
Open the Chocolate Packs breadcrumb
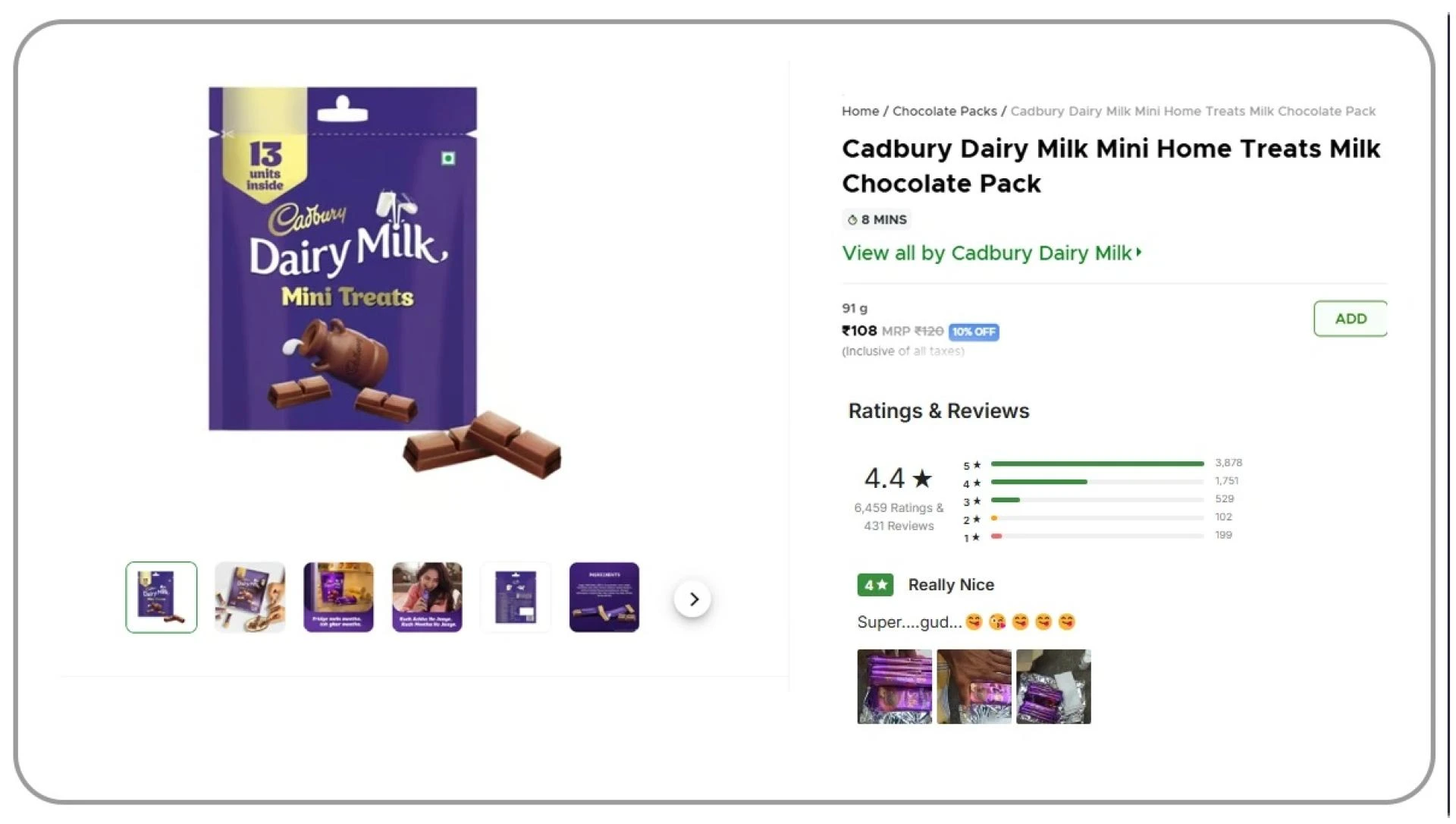coord(944,111)
